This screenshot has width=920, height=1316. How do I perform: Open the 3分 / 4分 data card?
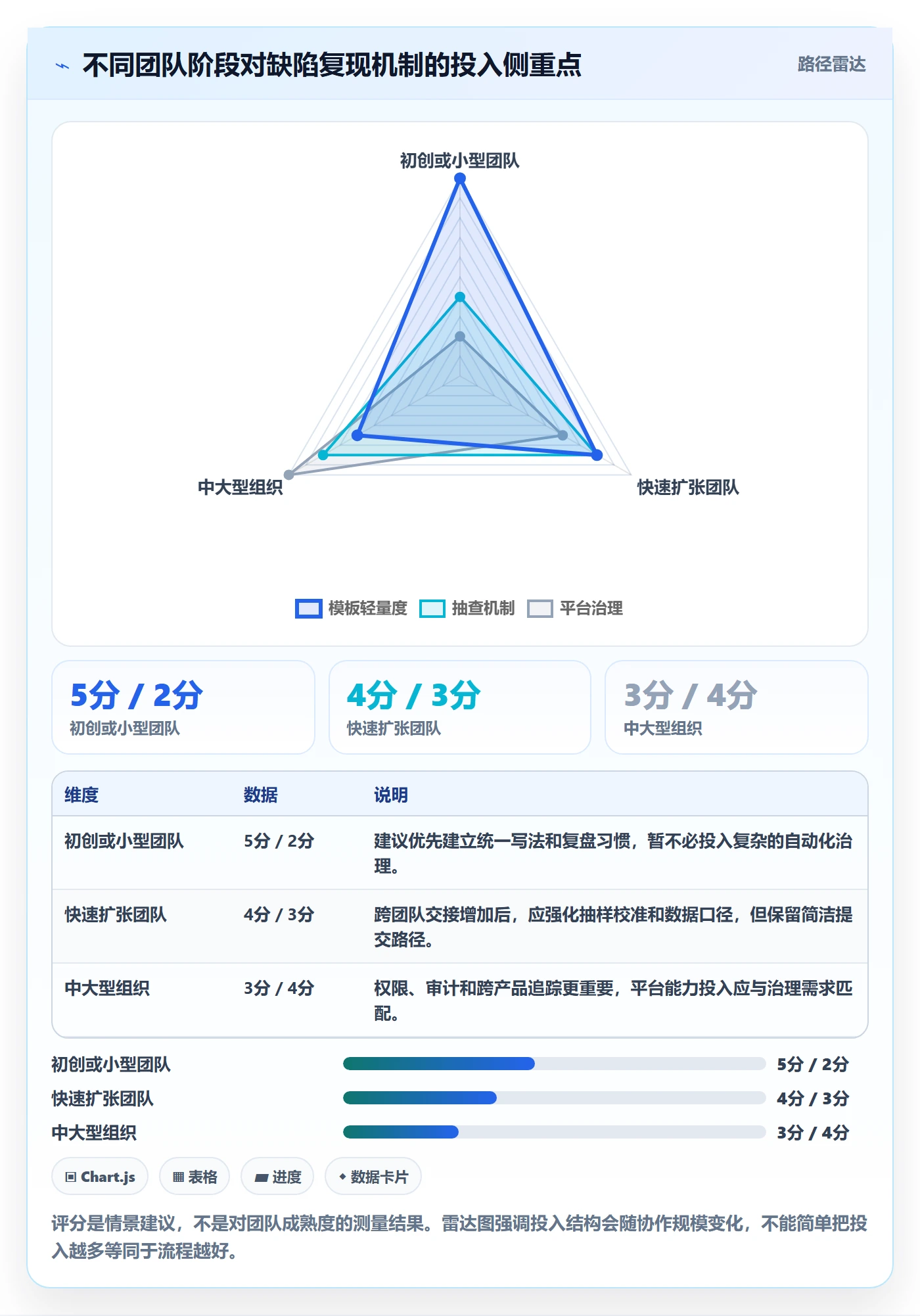coord(737,707)
